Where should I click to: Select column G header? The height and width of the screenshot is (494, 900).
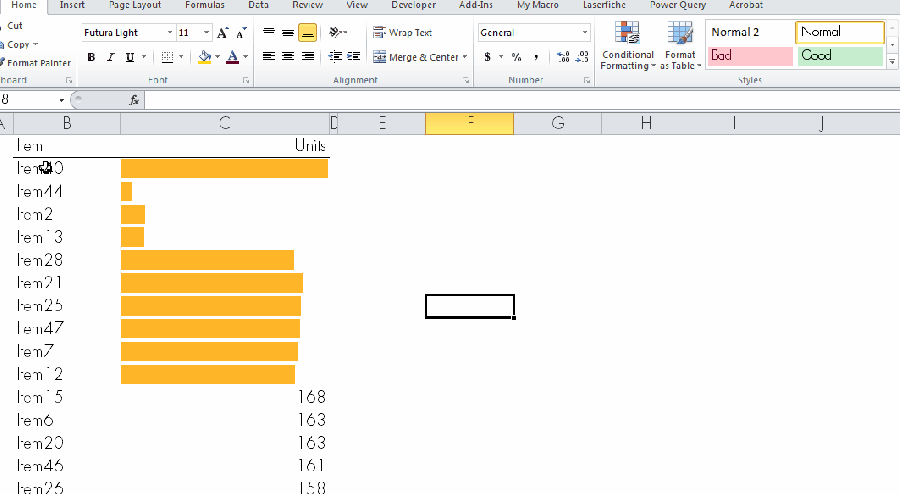[557, 123]
